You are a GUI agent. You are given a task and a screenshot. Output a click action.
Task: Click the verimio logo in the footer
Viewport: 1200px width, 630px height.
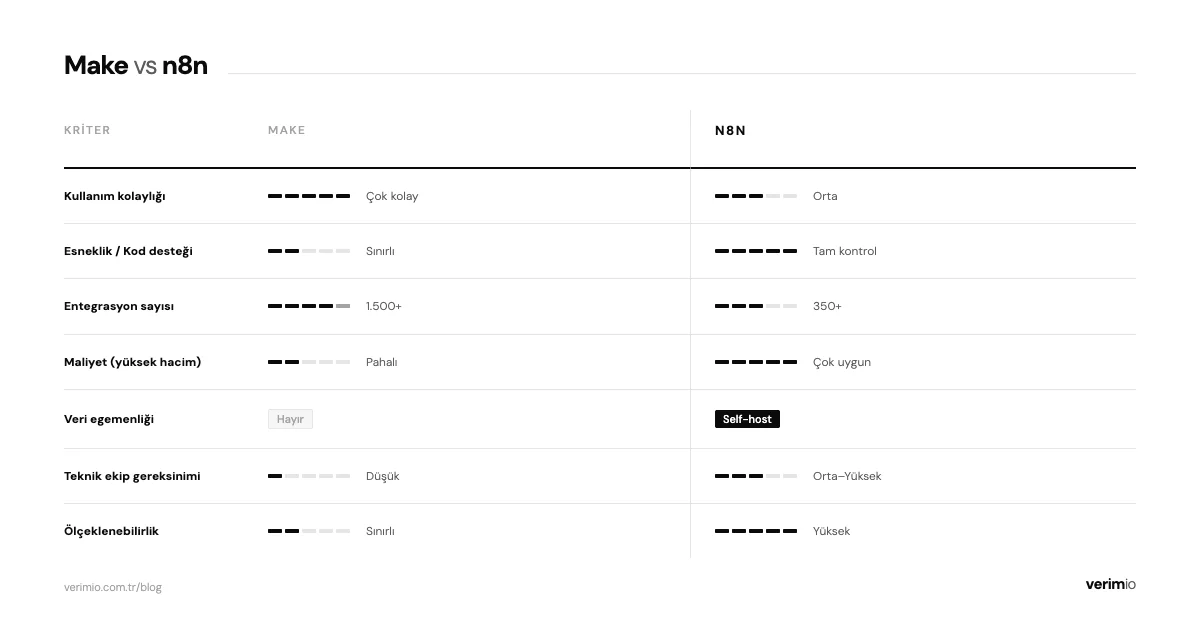pos(1110,585)
